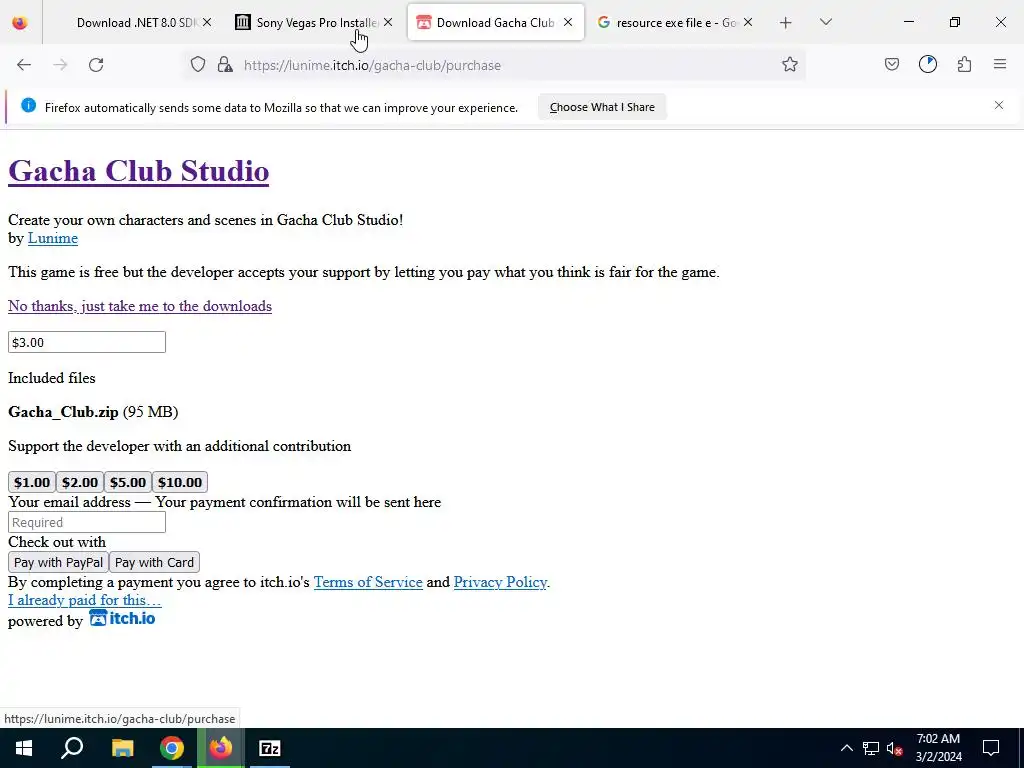Open network status tray icon
The width and height of the screenshot is (1024, 768).
(x=871, y=748)
